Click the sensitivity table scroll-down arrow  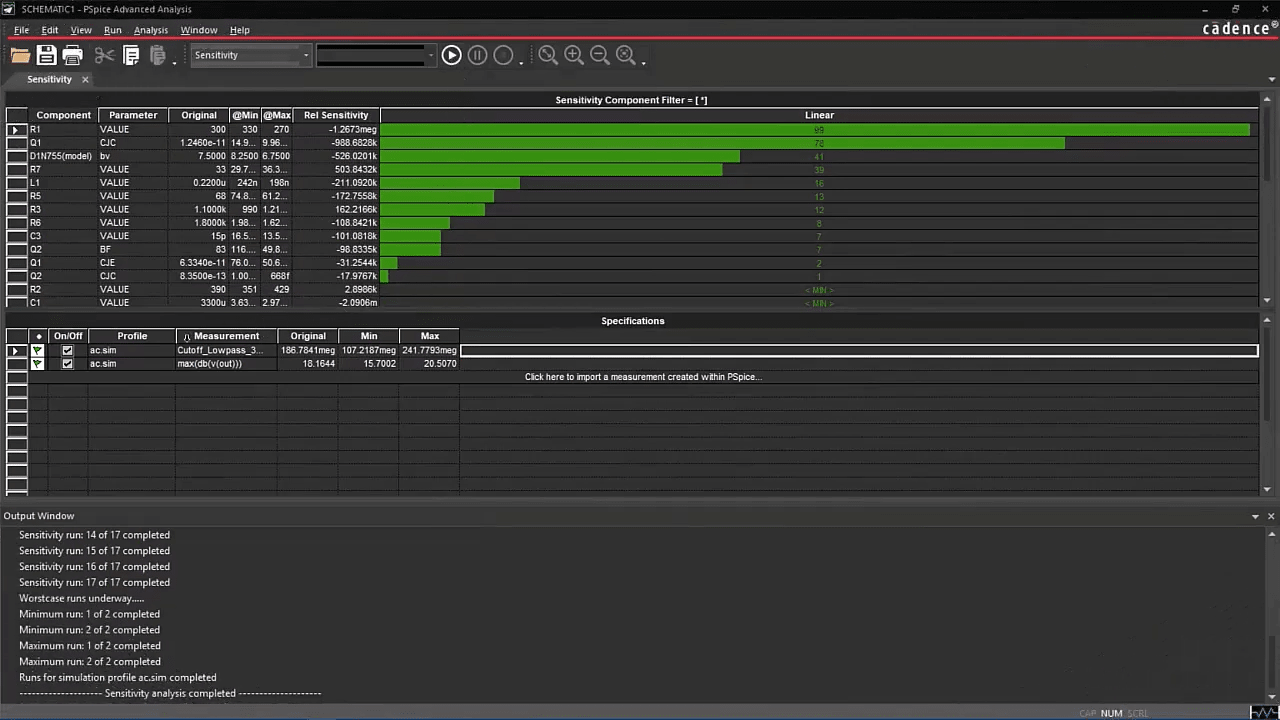tap(1267, 300)
